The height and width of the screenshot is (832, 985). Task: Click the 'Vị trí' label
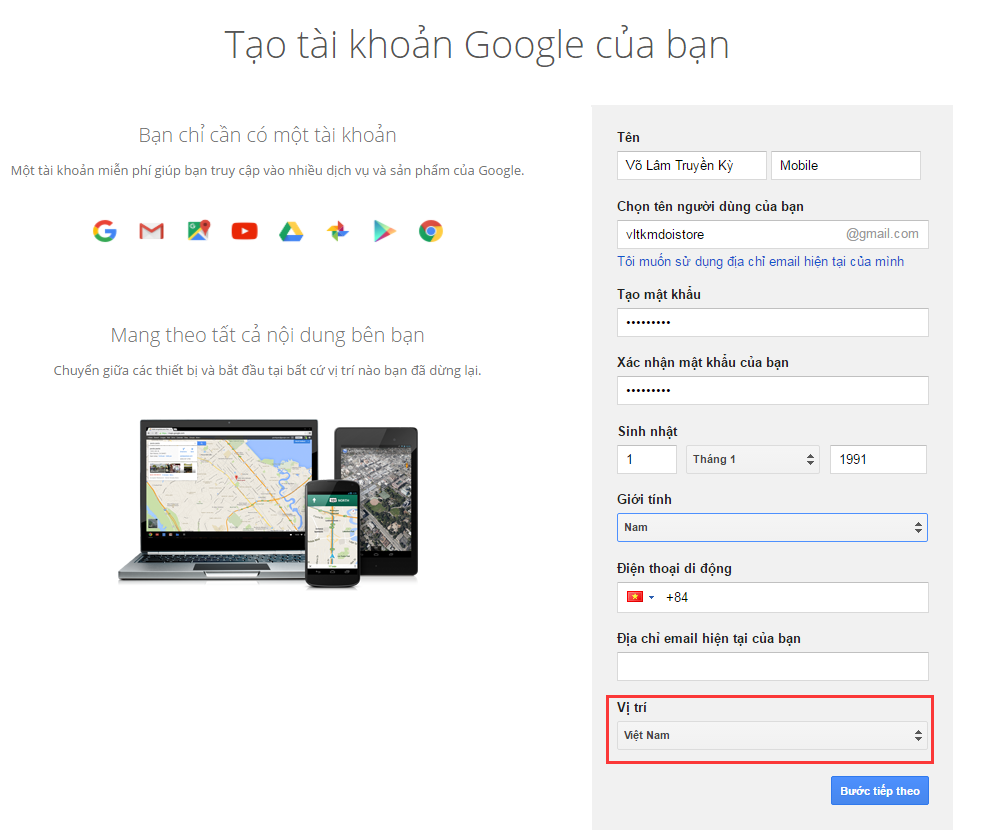631,708
